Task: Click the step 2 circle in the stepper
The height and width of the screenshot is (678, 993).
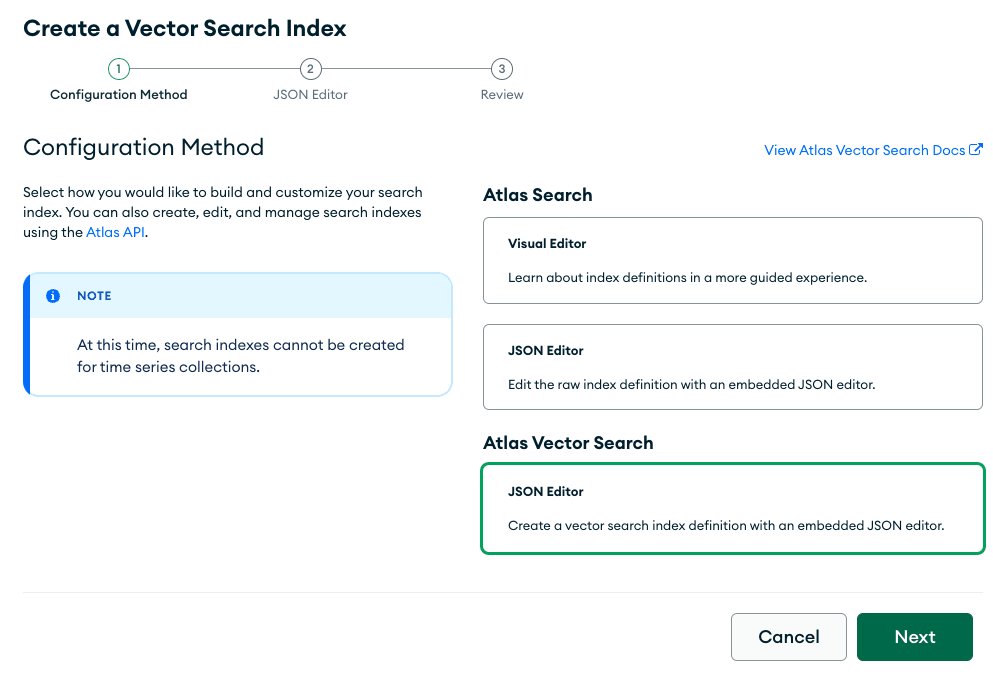Action: tap(310, 69)
